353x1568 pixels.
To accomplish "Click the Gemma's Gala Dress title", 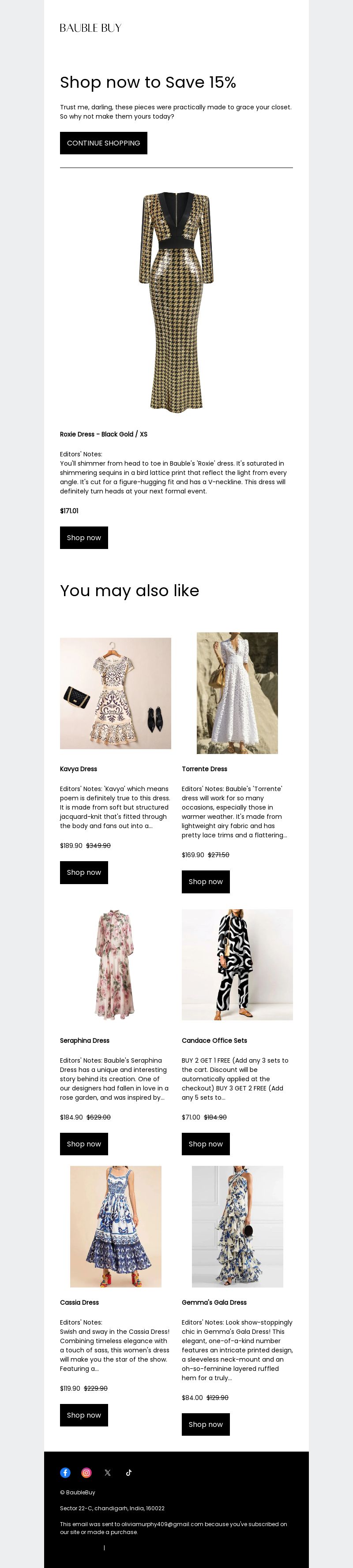I will point(214,1303).
